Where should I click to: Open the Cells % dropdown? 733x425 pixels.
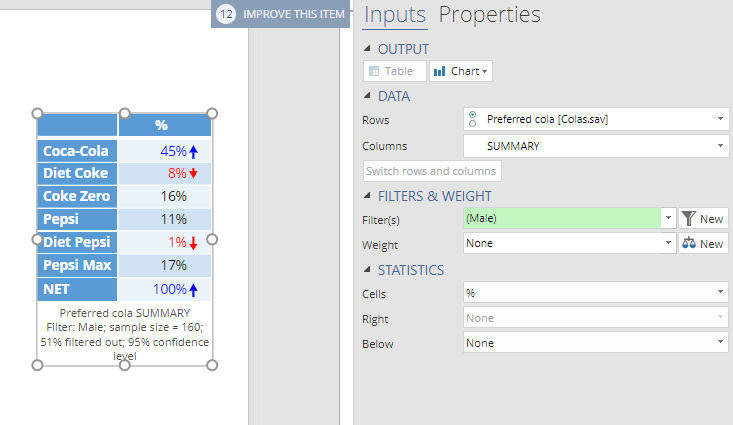[x=596, y=293]
